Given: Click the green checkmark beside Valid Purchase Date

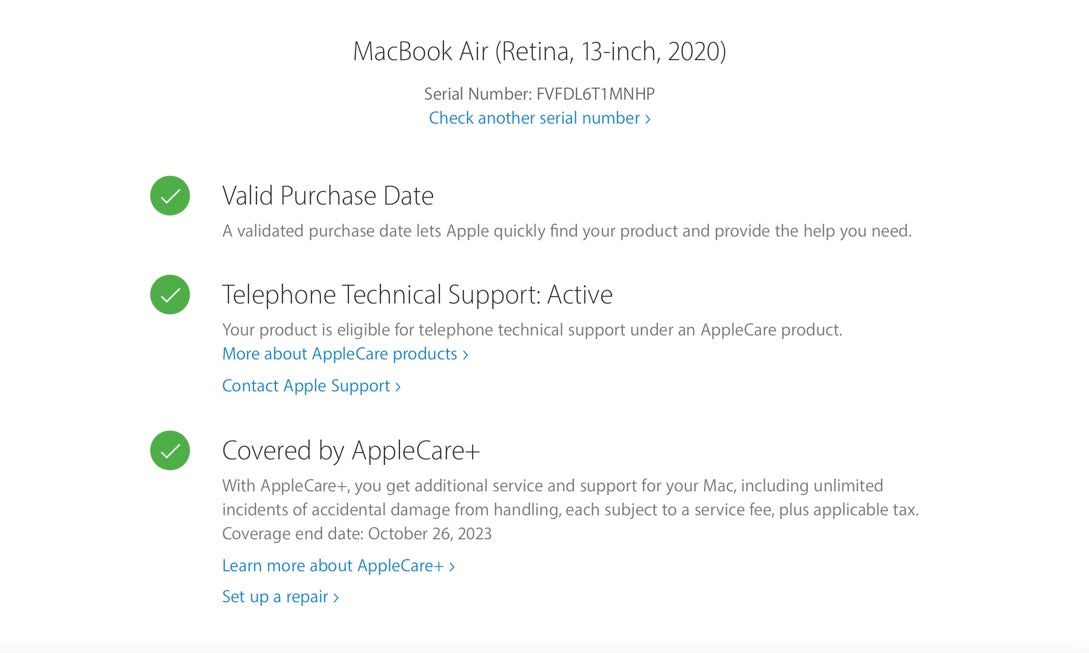Looking at the screenshot, I should 170,195.
